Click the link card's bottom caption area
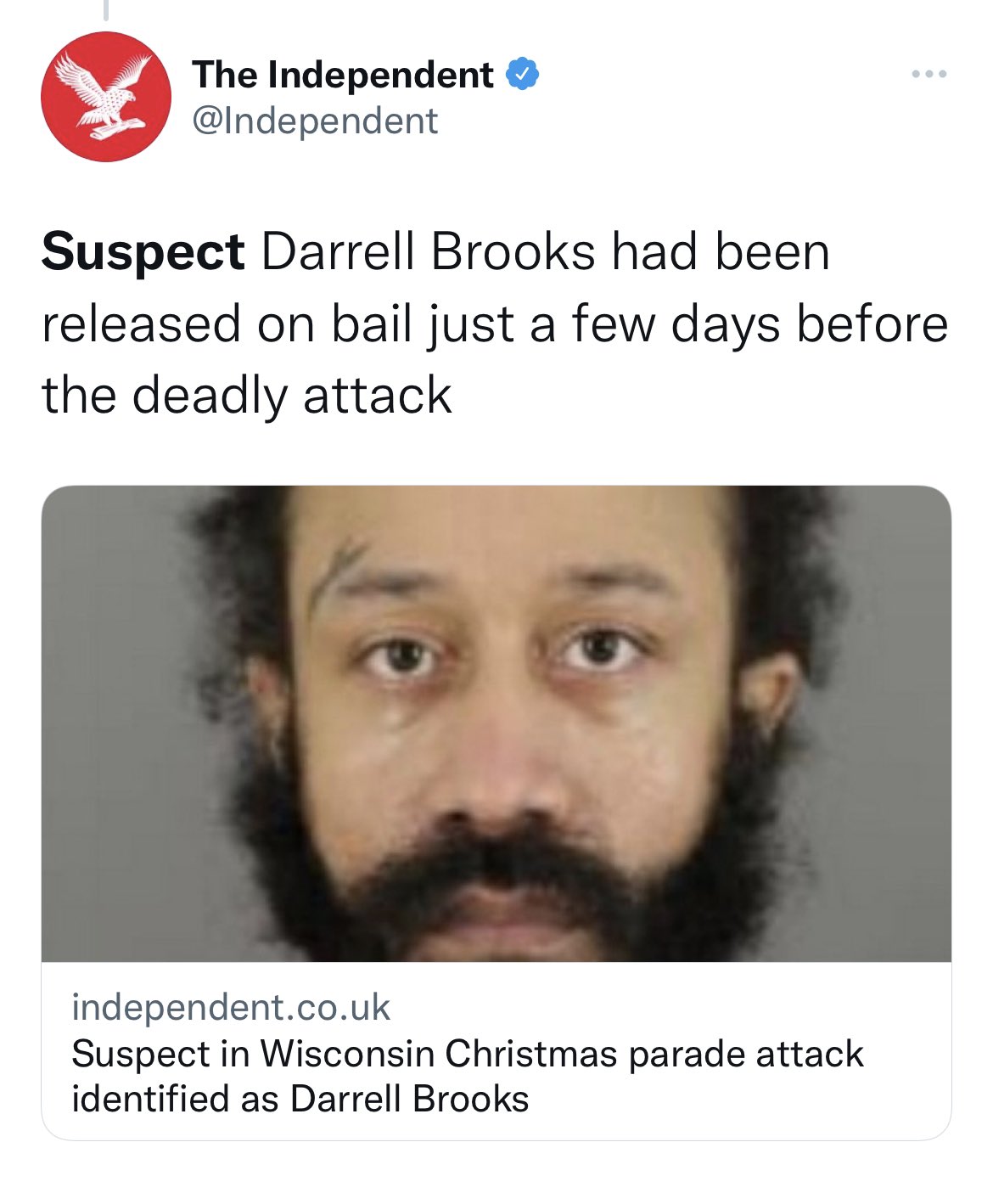The image size is (993, 1204). (x=496, y=1050)
